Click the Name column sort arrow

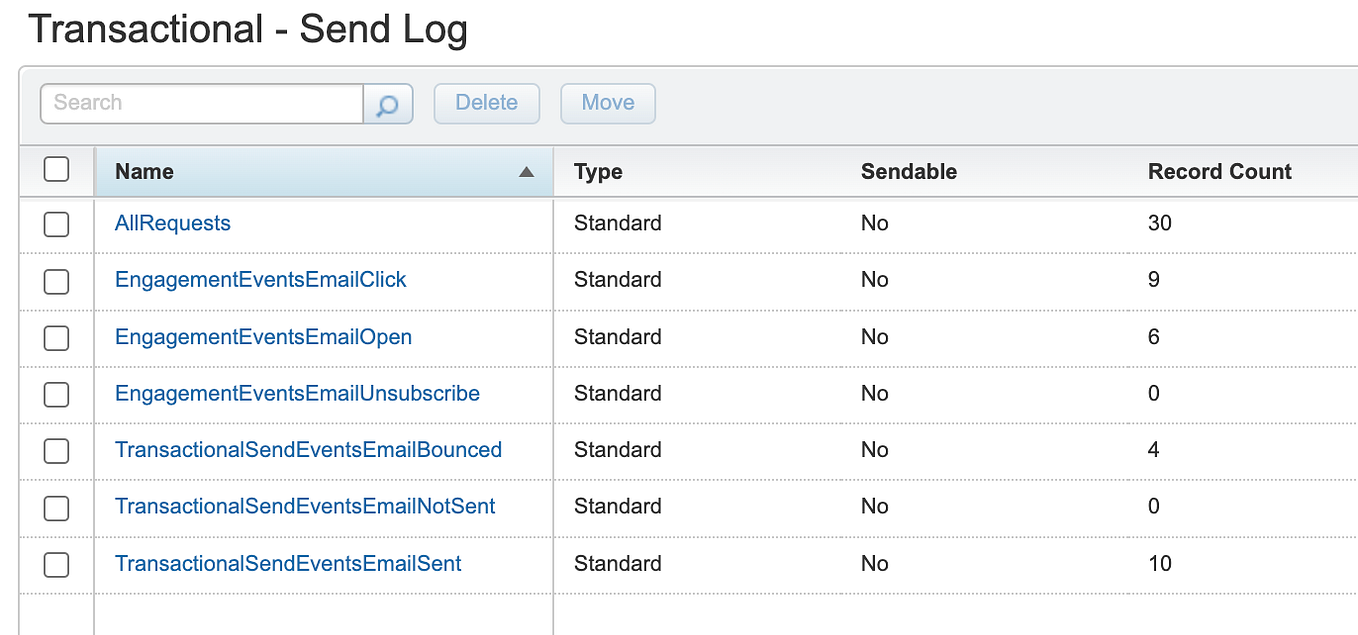coord(526,172)
